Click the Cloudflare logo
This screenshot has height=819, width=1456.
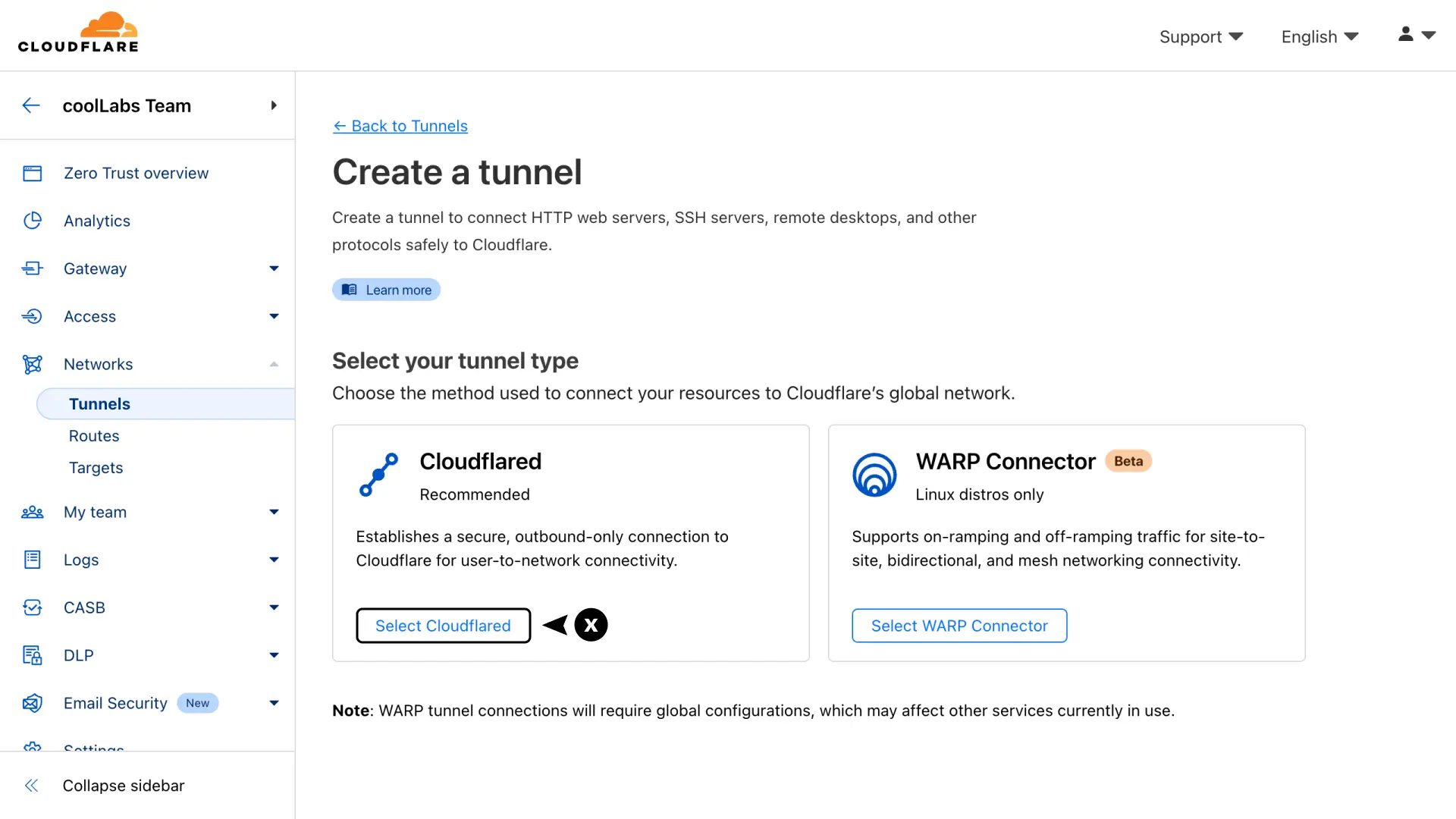[78, 33]
